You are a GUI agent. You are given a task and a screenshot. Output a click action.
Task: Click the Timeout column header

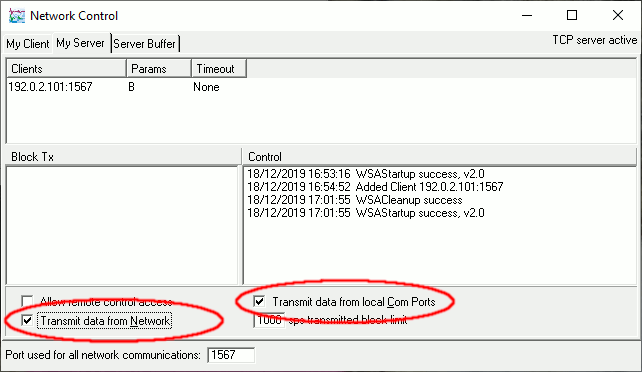(219, 69)
